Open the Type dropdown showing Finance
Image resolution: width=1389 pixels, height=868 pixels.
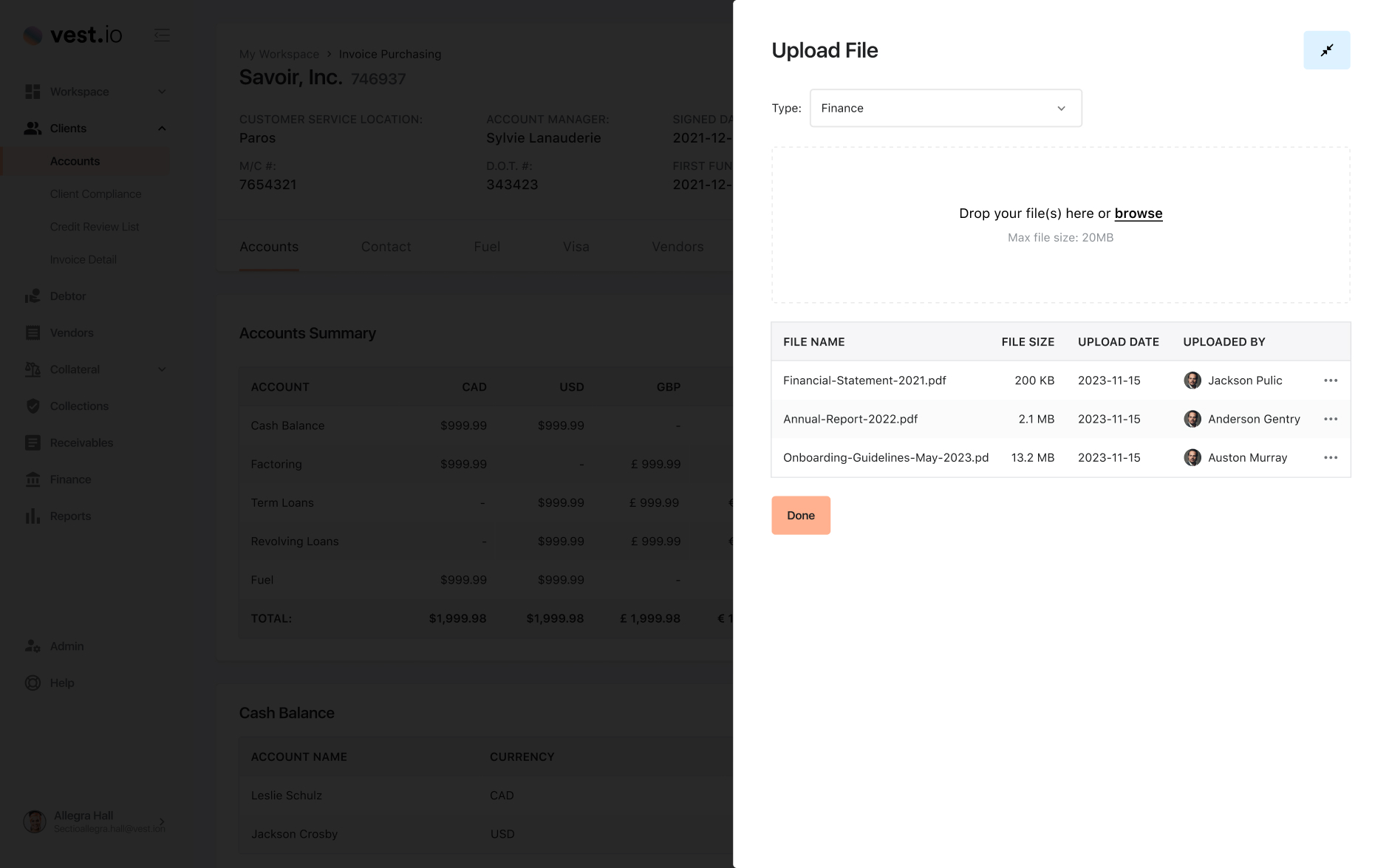(945, 109)
